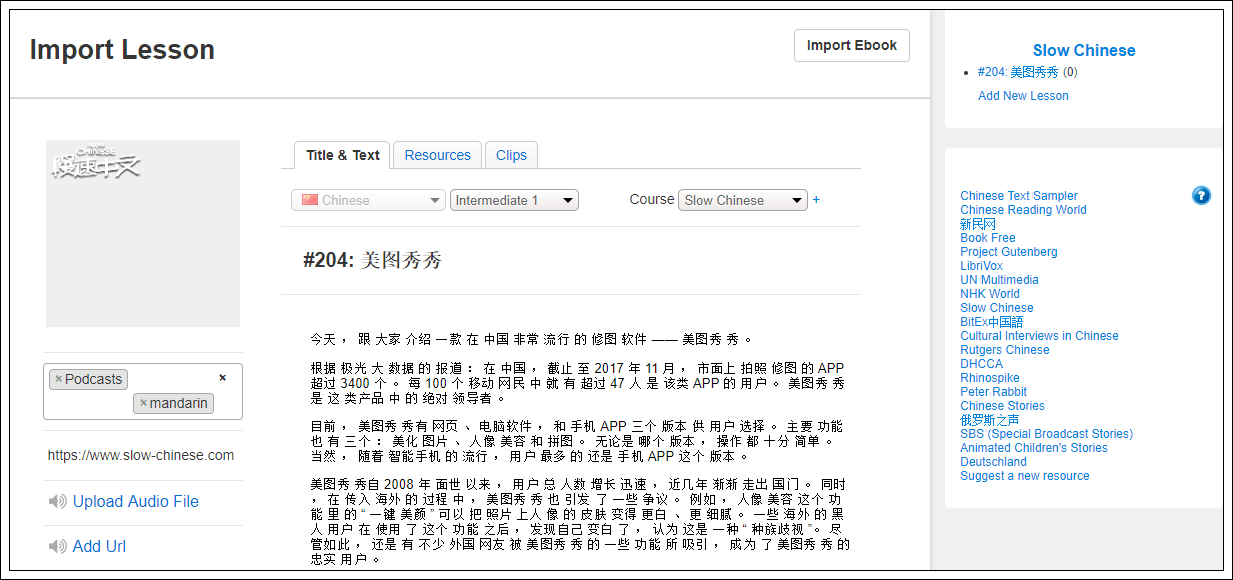Clear all tags with the x icon

coord(222,378)
